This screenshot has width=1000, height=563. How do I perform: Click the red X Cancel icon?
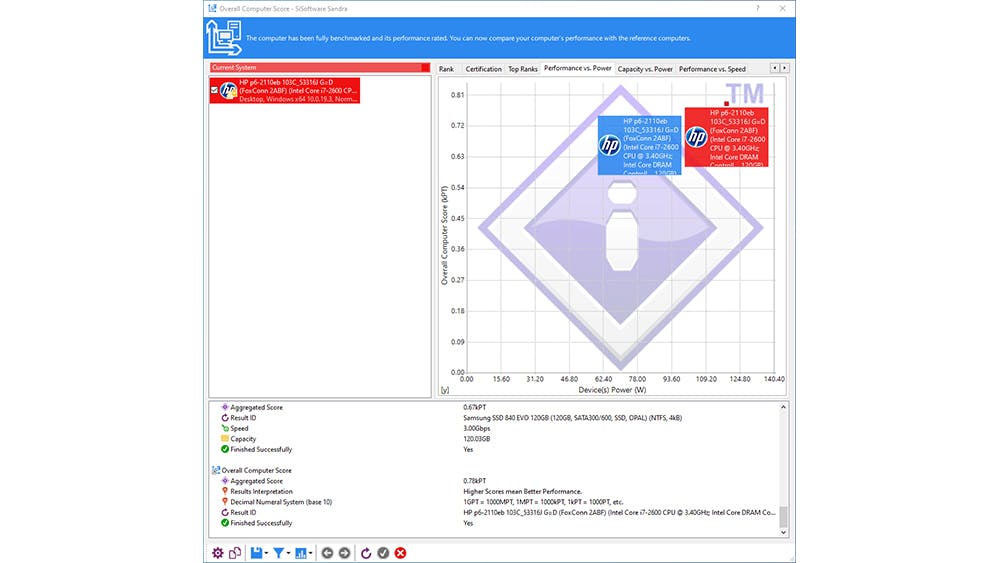pos(401,553)
